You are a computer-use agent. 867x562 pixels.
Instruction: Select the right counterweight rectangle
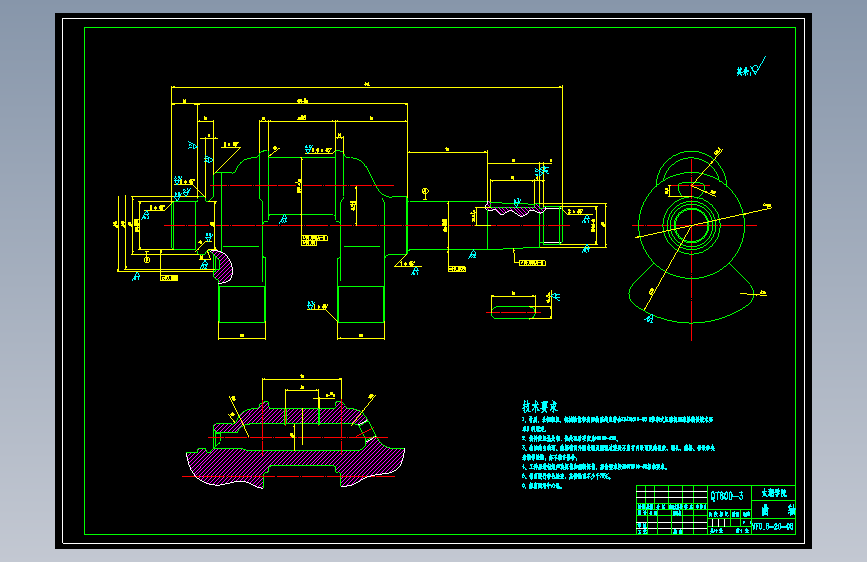click(361, 304)
